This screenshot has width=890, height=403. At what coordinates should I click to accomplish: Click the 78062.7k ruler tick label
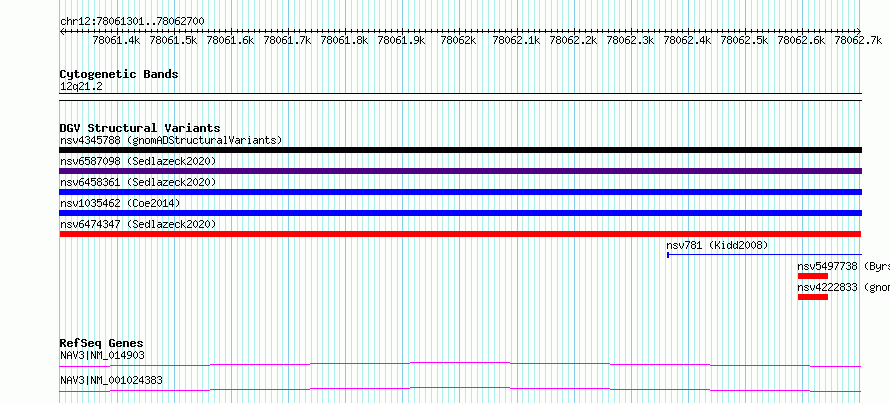858,41
